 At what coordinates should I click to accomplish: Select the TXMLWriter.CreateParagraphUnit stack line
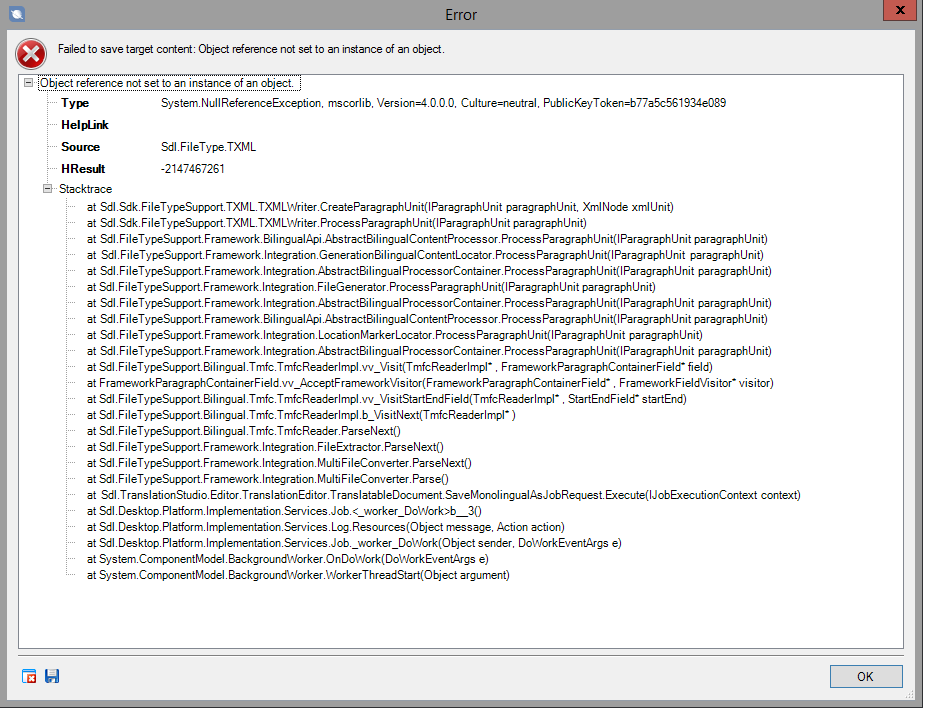click(379, 207)
